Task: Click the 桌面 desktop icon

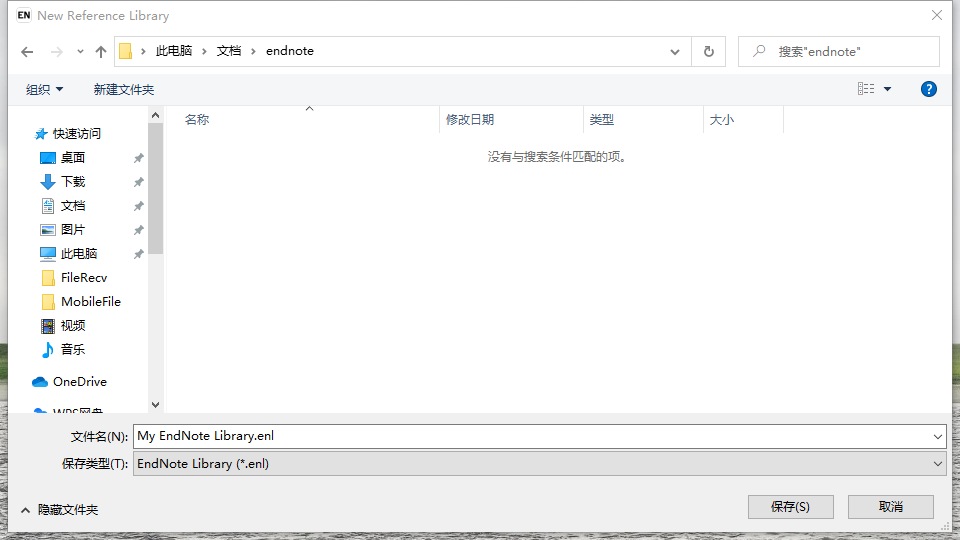Action: click(48, 158)
